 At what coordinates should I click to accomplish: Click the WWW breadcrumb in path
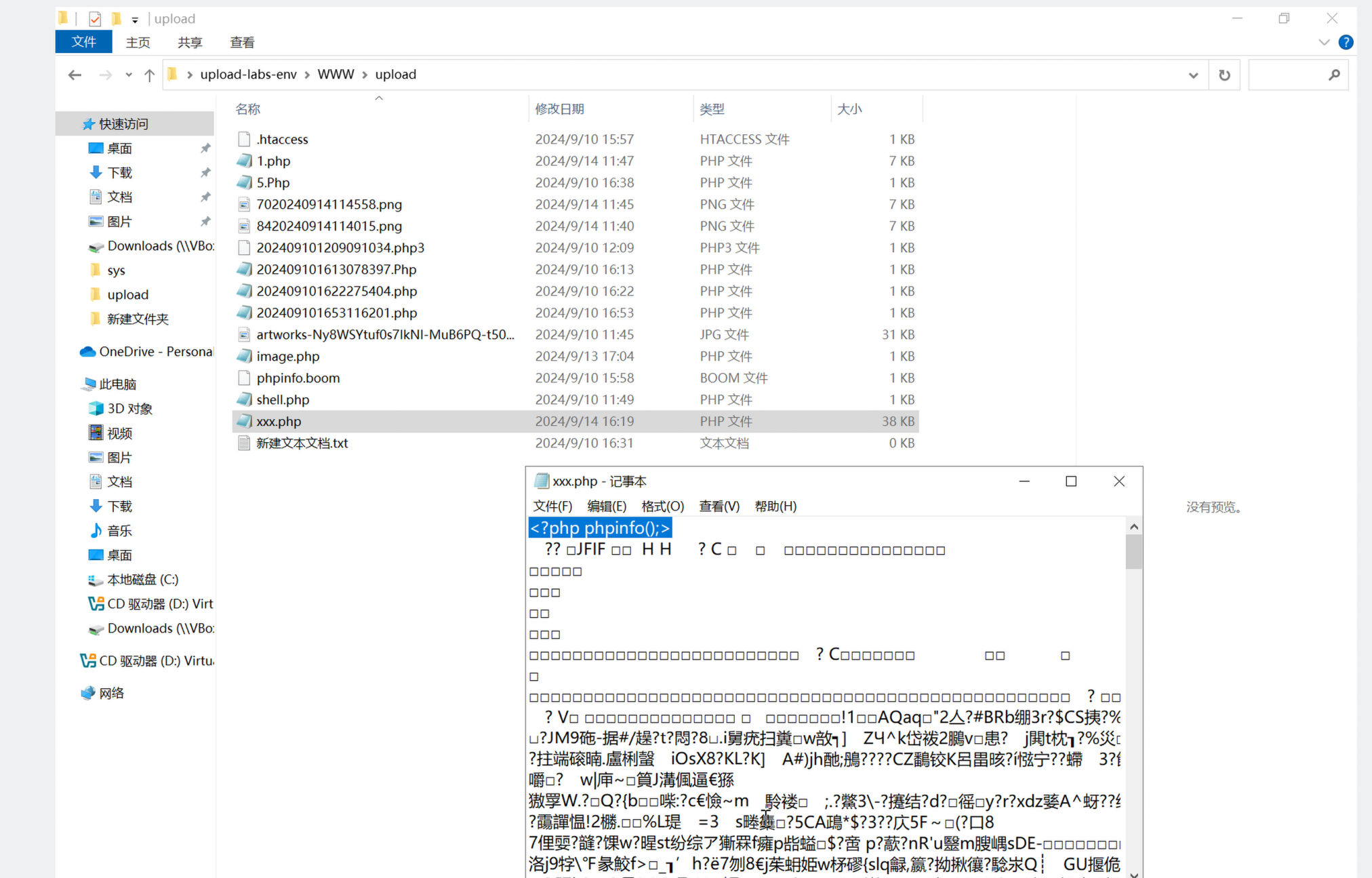click(x=336, y=75)
